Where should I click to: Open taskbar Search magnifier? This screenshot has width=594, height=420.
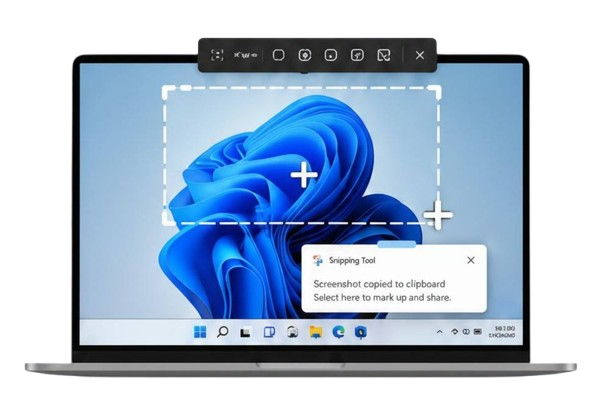(x=223, y=332)
